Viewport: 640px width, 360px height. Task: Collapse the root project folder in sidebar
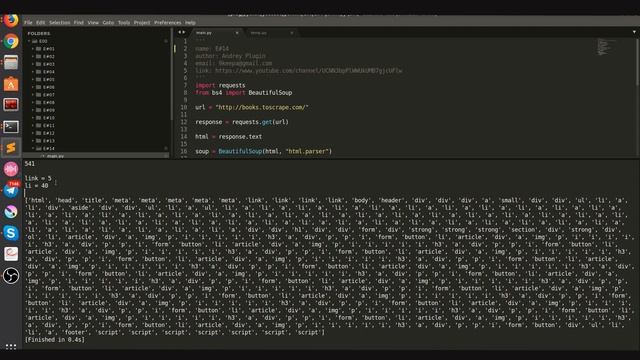pos(29,41)
